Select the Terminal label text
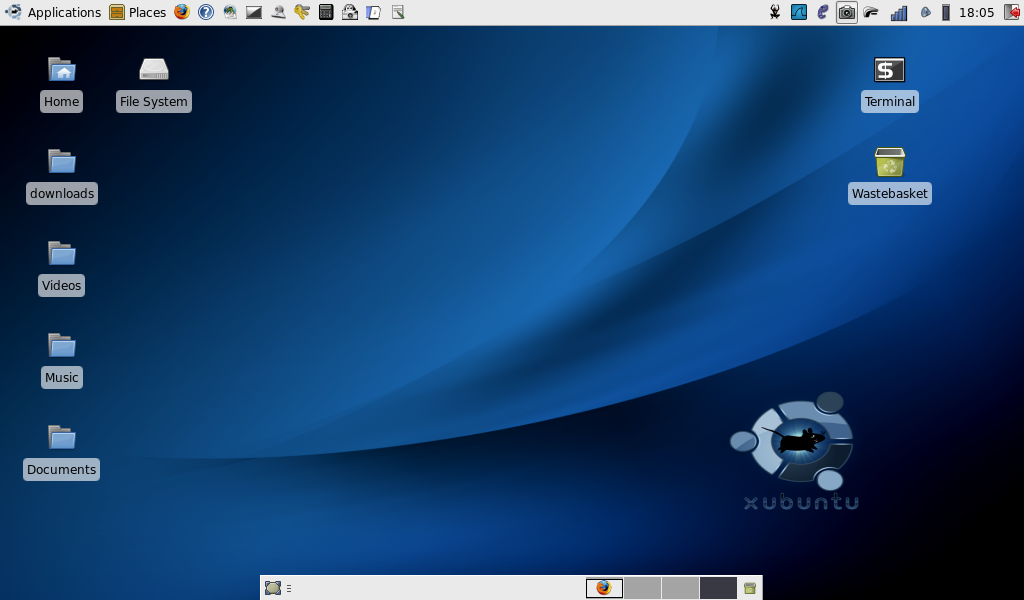This screenshot has height=600, width=1024. (x=889, y=102)
